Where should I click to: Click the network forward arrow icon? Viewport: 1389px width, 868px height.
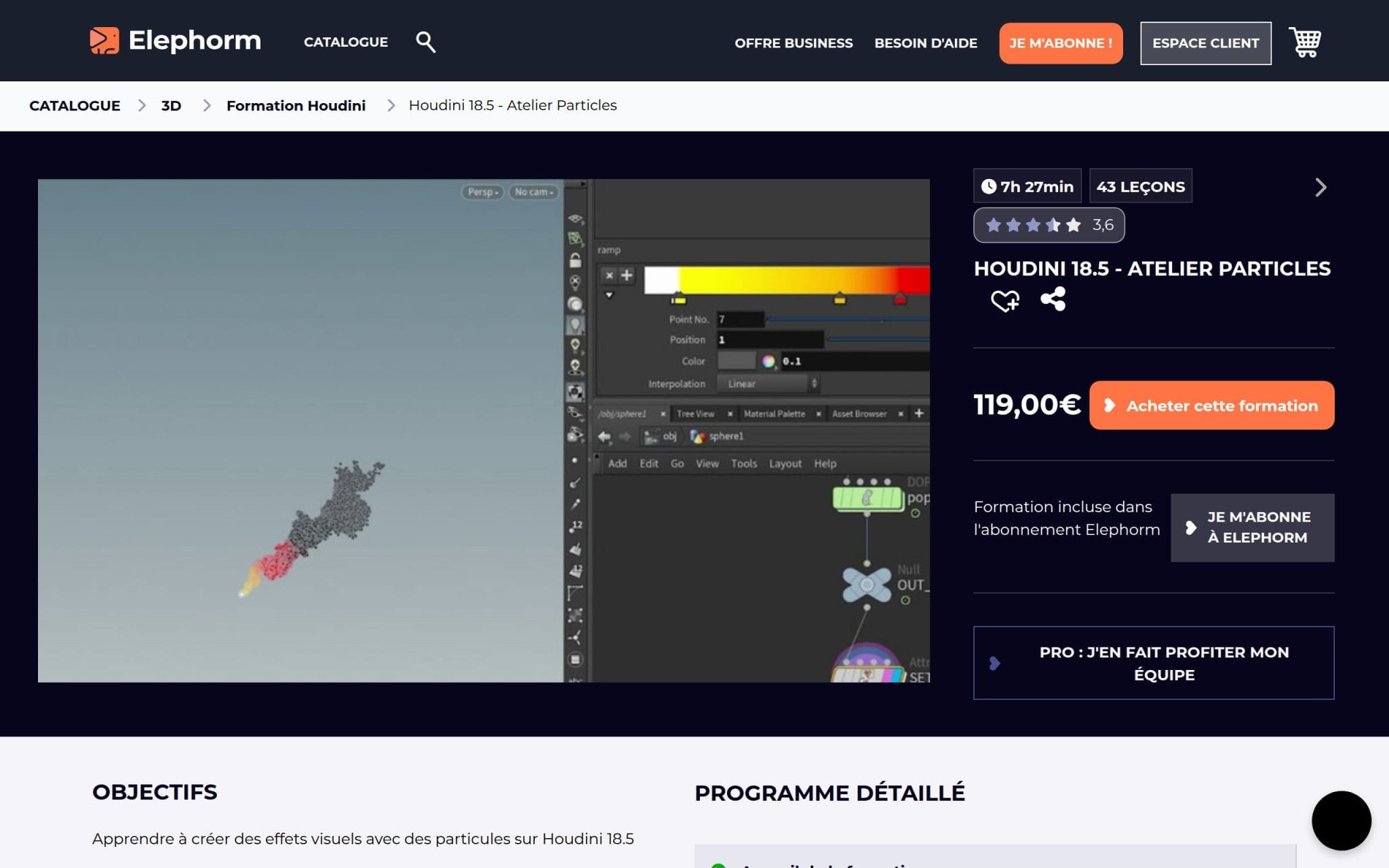tap(625, 436)
